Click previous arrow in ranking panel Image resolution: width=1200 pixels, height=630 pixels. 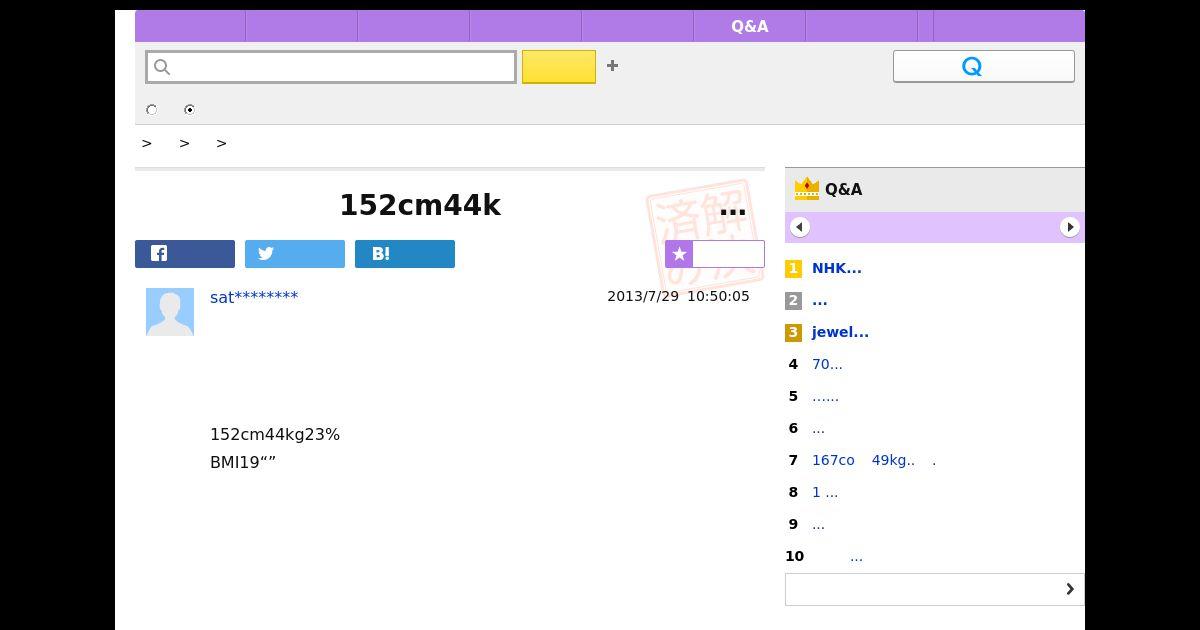pos(799,227)
